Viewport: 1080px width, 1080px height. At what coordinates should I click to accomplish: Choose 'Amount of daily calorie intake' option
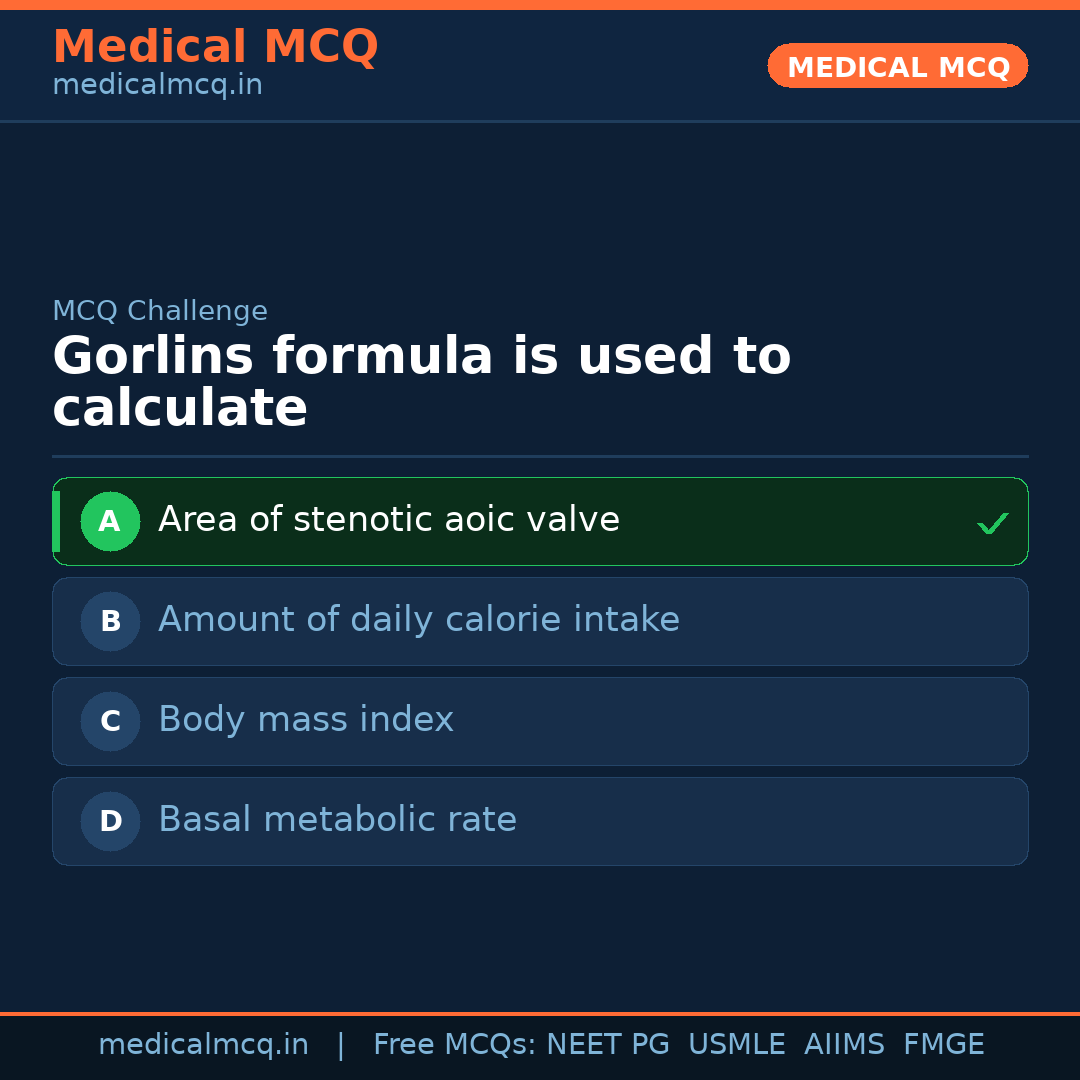(x=419, y=620)
